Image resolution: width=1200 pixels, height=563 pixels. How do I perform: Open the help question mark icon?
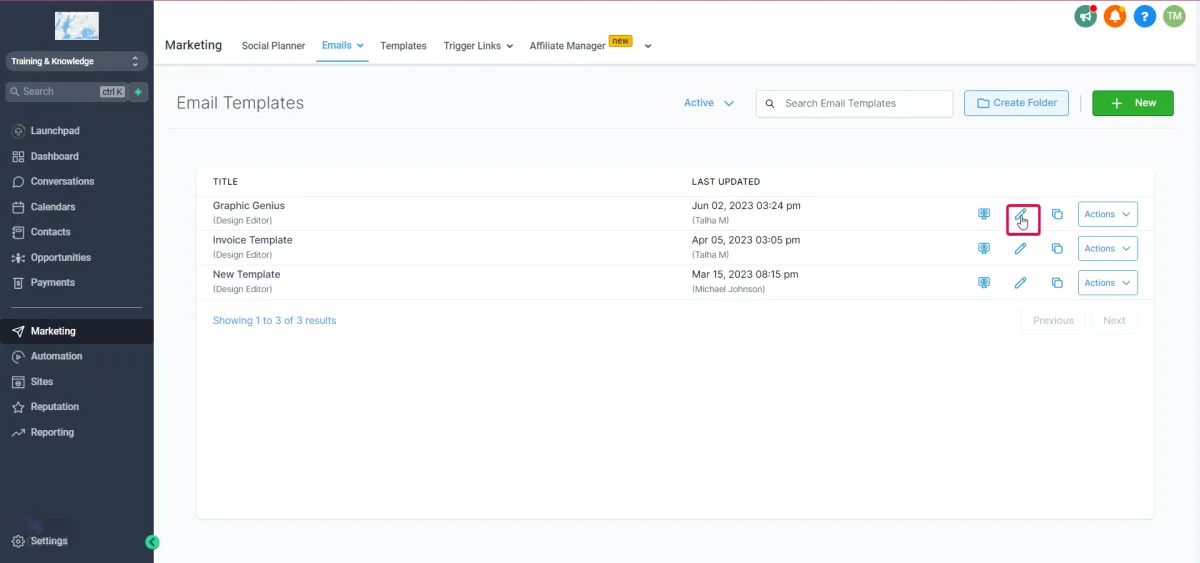pos(1145,16)
